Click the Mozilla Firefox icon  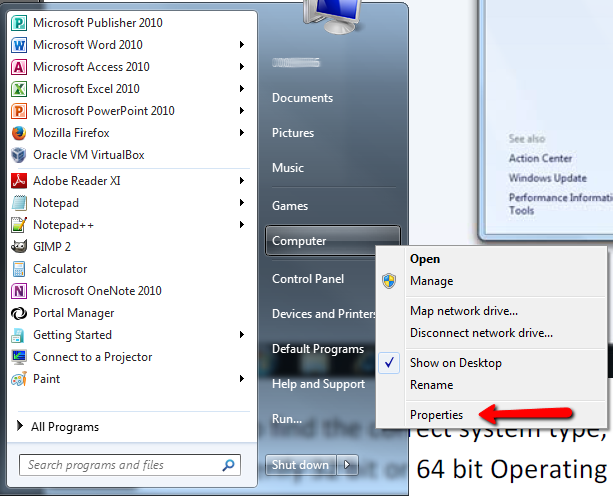point(19,133)
